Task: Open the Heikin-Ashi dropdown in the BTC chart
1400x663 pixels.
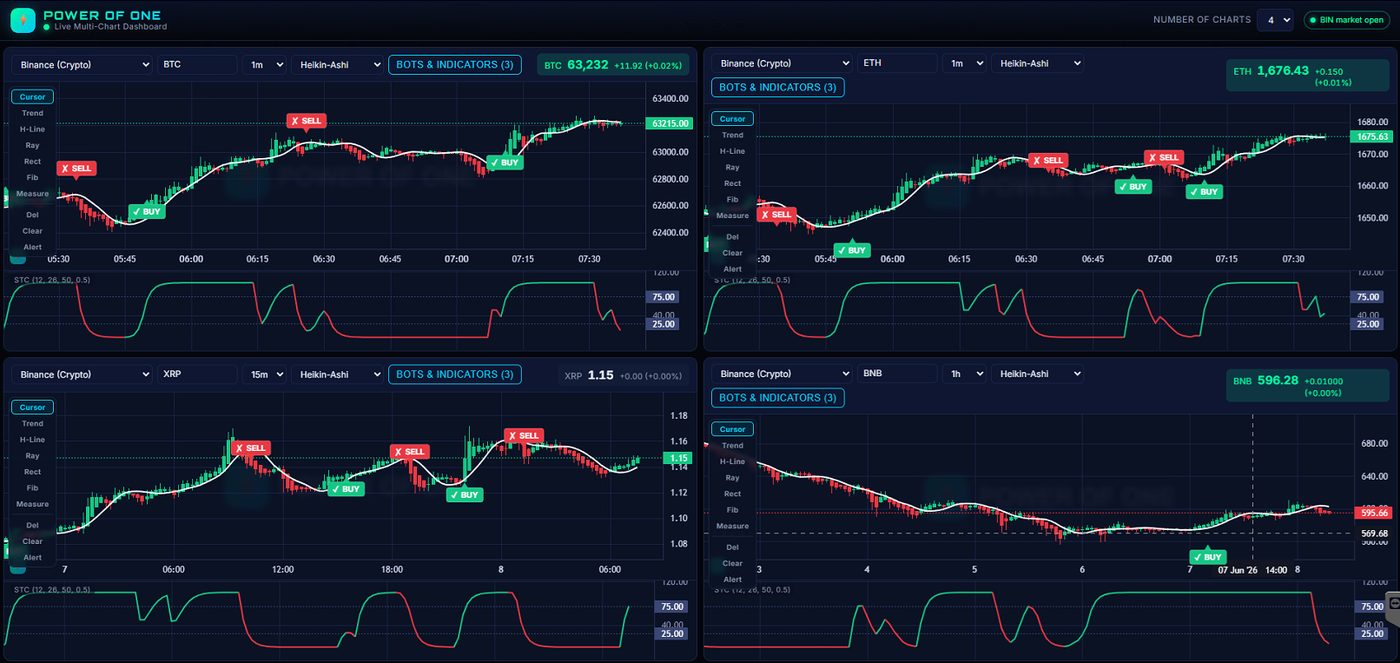Action: click(x=337, y=65)
